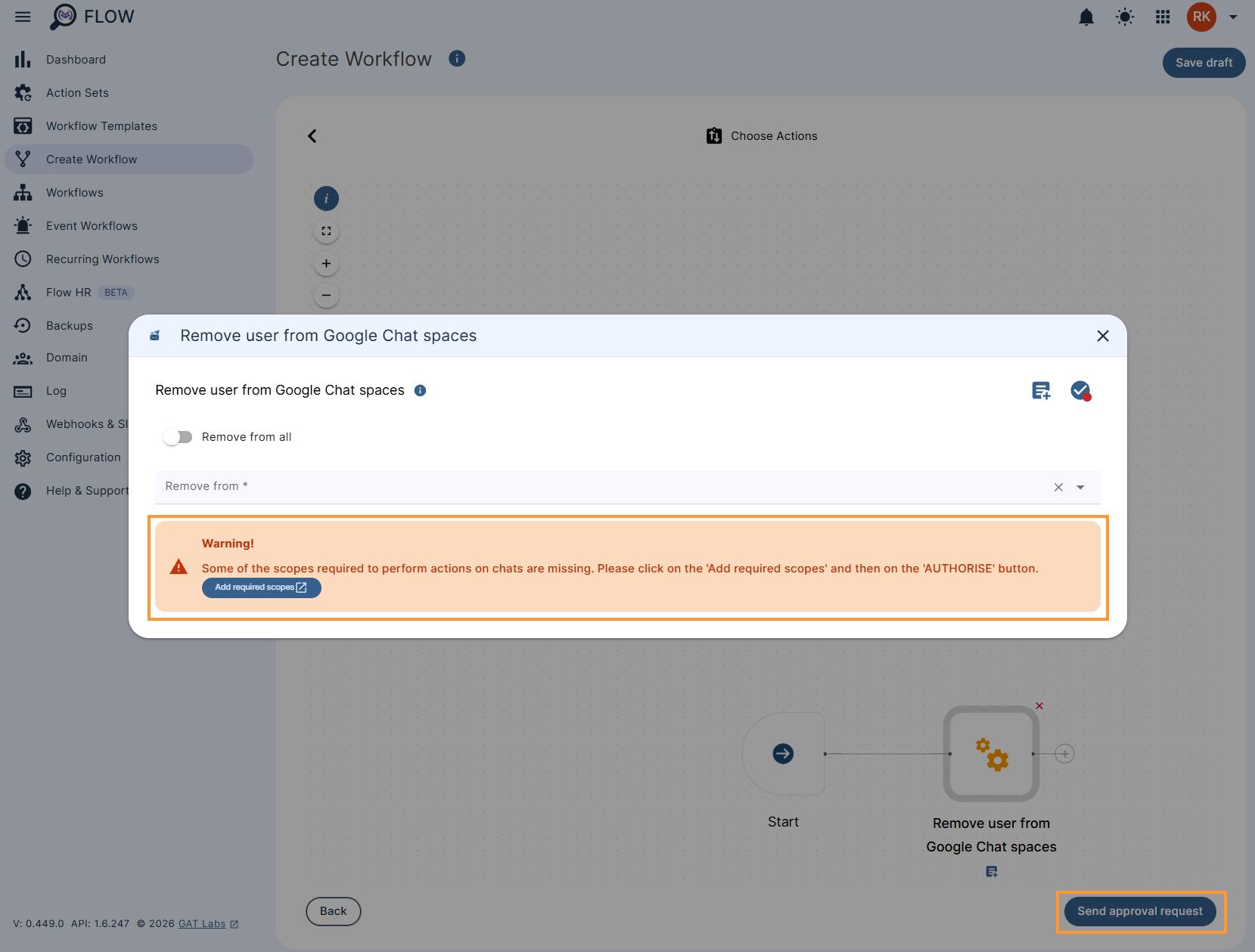Open Action Sets page
The height and width of the screenshot is (952, 1255).
pyautogui.click(x=129, y=93)
